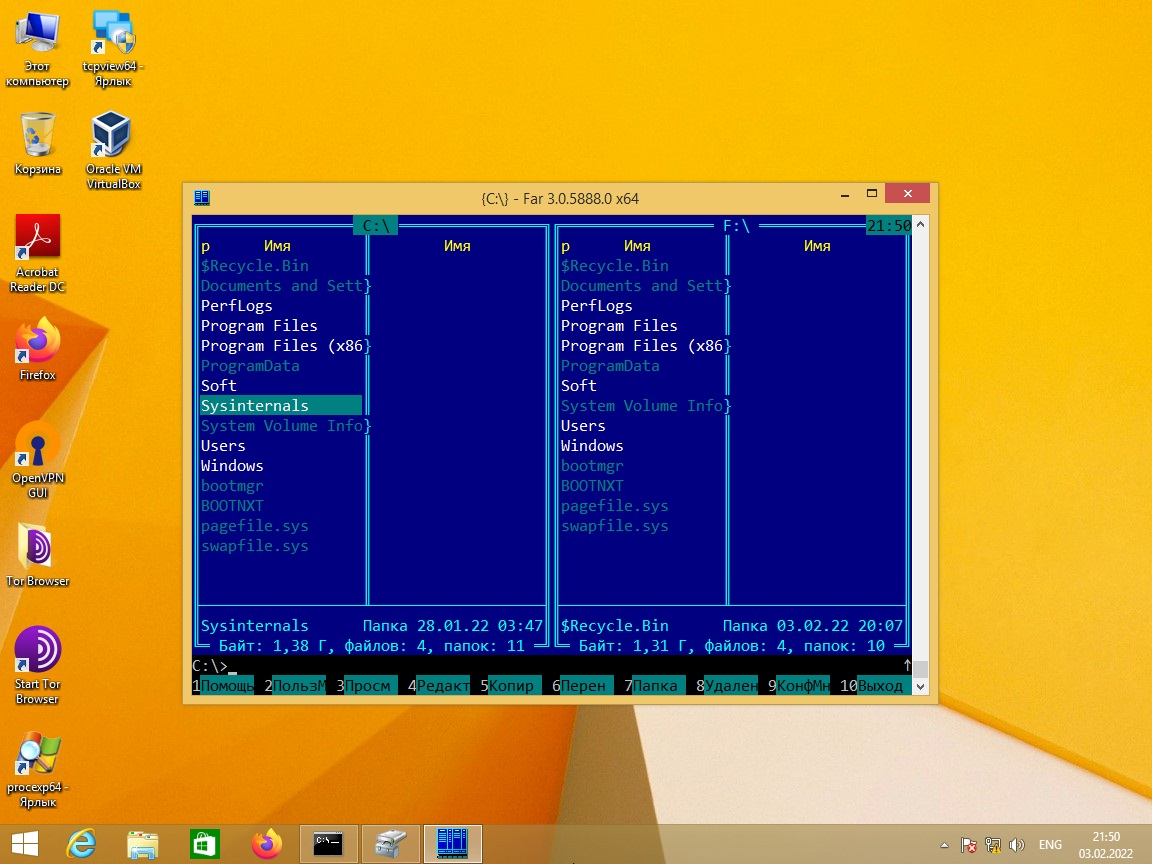Select bootmgr in the right panel
Image resolution: width=1152 pixels, height=864 pixels.
click(x=592, y=466)
